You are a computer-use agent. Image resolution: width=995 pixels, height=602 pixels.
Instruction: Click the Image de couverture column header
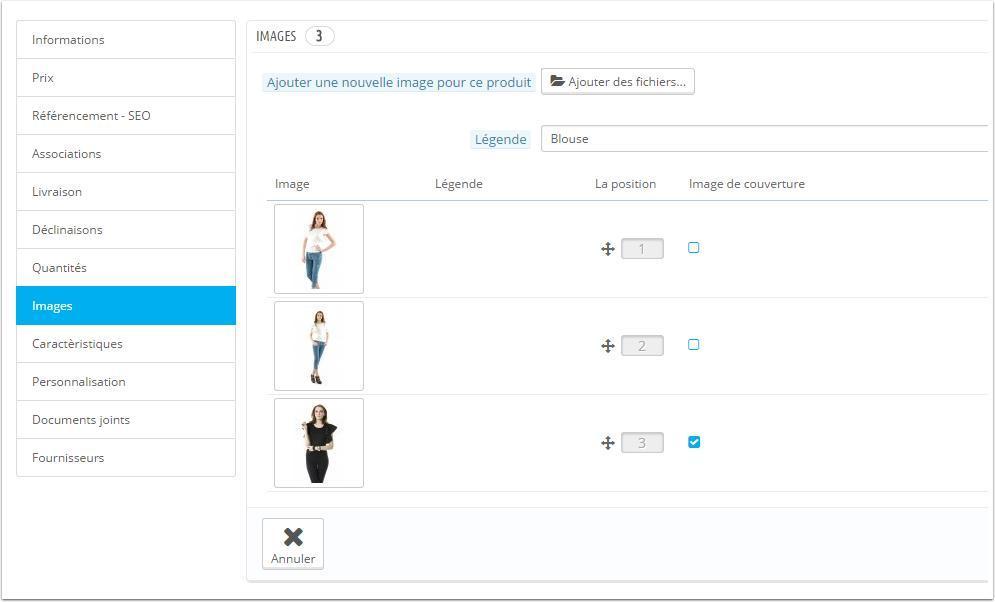[x=747, y=184]
